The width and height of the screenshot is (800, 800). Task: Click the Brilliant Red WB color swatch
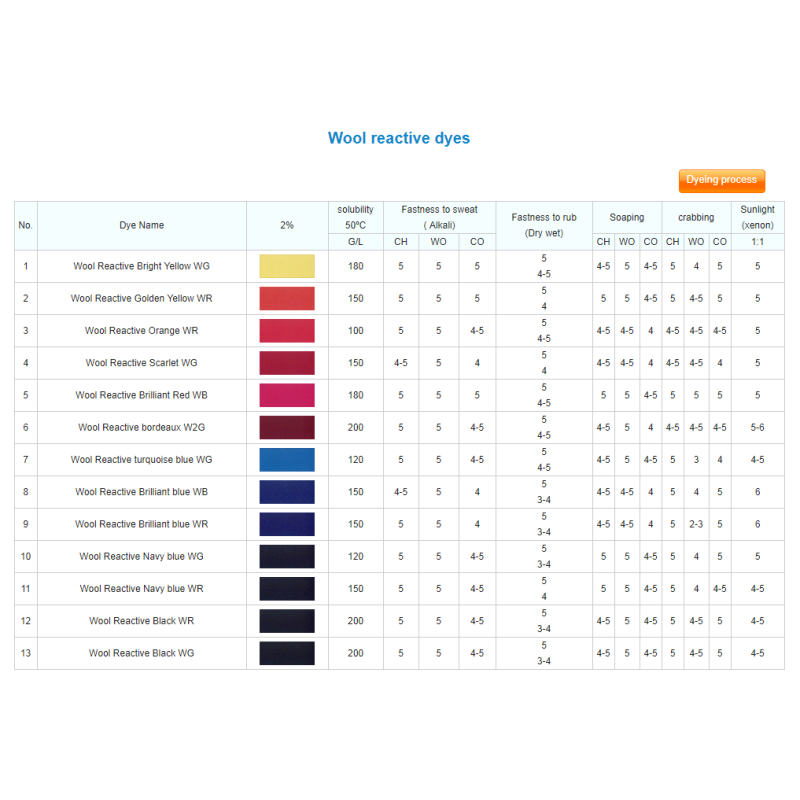coord(287,395)
